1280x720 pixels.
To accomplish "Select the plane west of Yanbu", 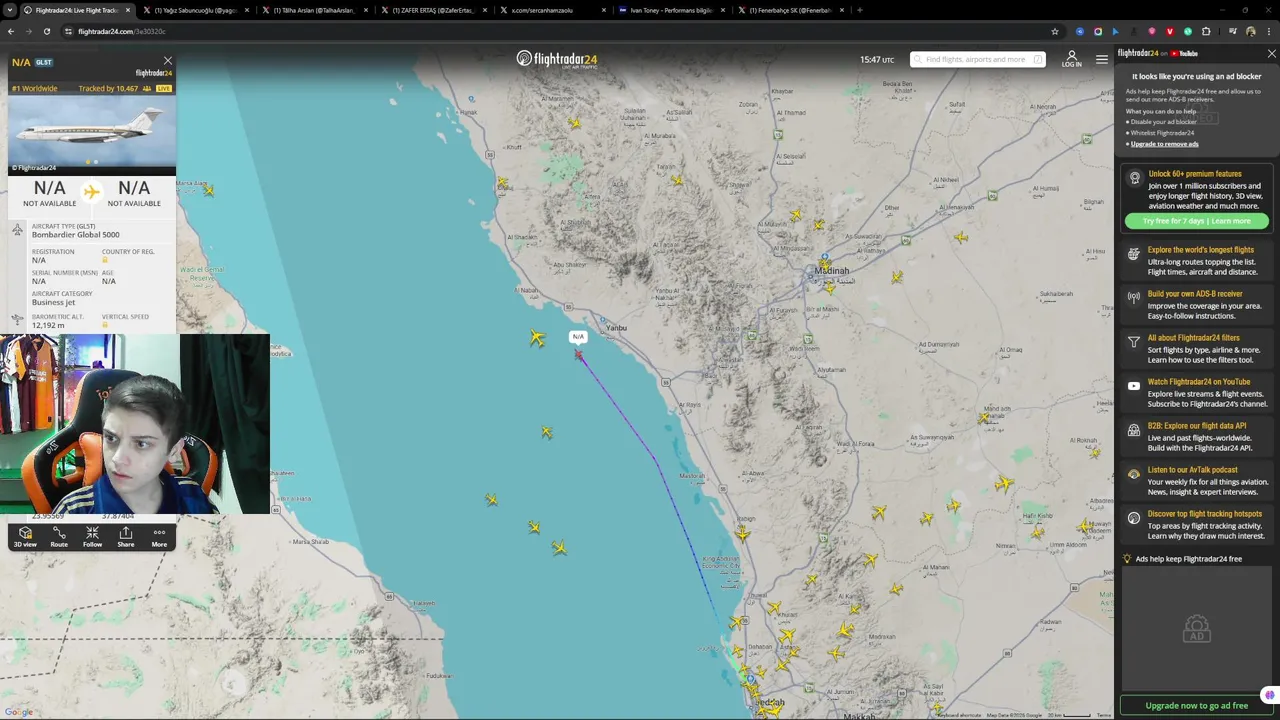I will coord(537,339).
